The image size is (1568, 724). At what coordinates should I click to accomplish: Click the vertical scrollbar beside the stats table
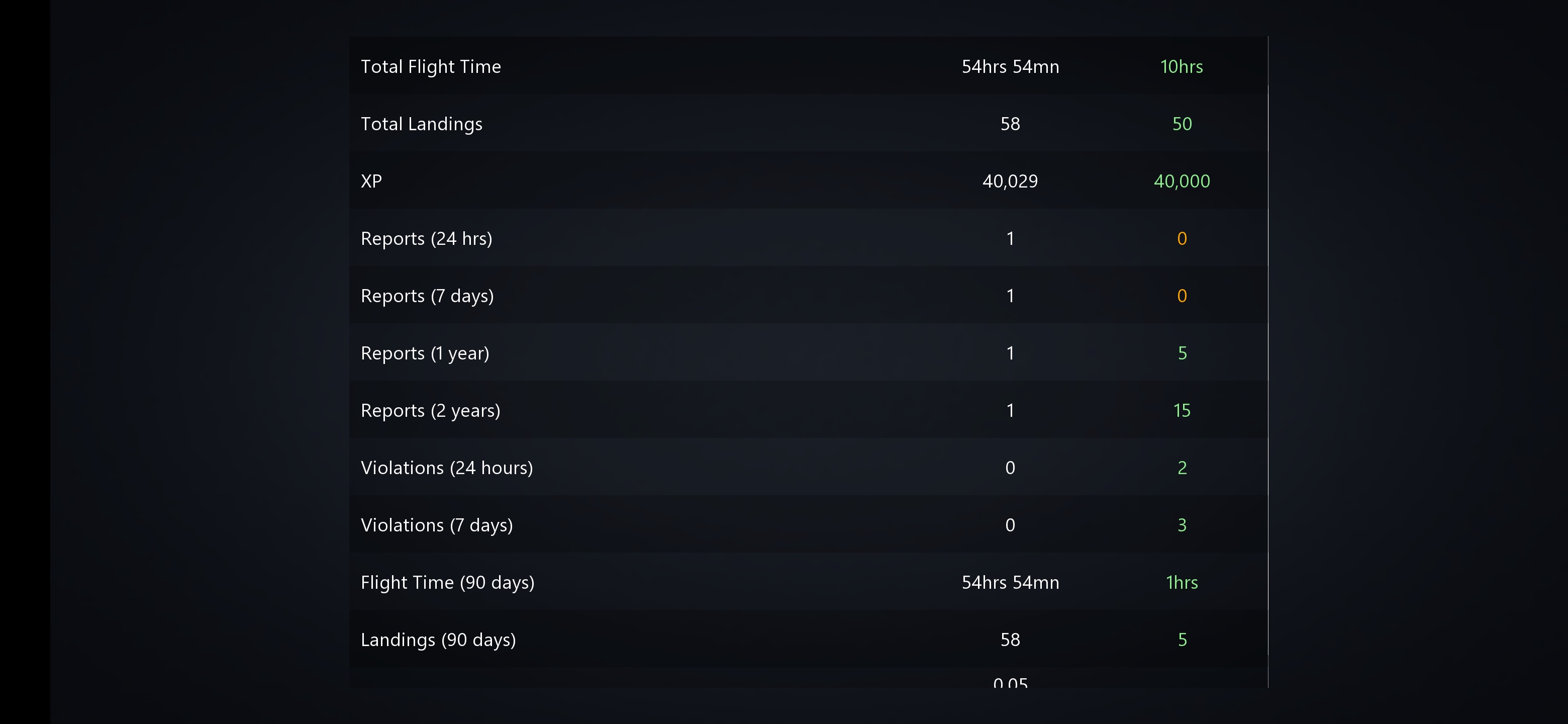point(1268,366)
